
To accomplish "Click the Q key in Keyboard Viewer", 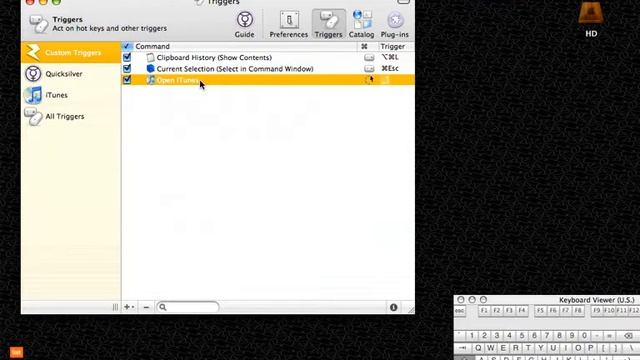I will 478,348.
